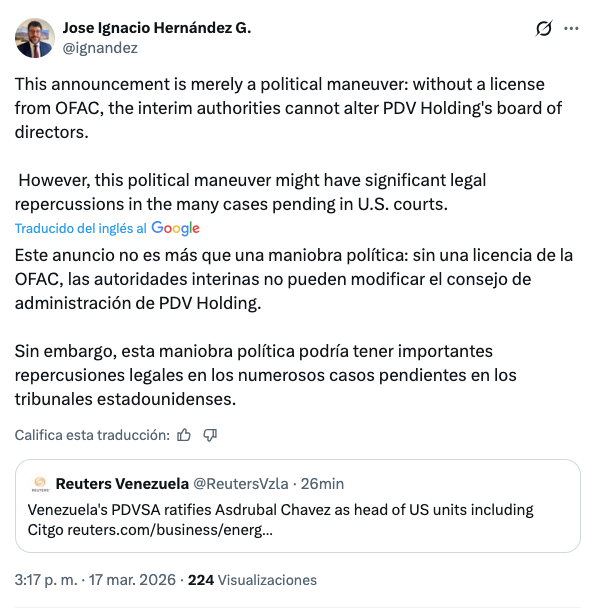
Task: Click the Spanish translated tweet text
Action: (294, 327)
